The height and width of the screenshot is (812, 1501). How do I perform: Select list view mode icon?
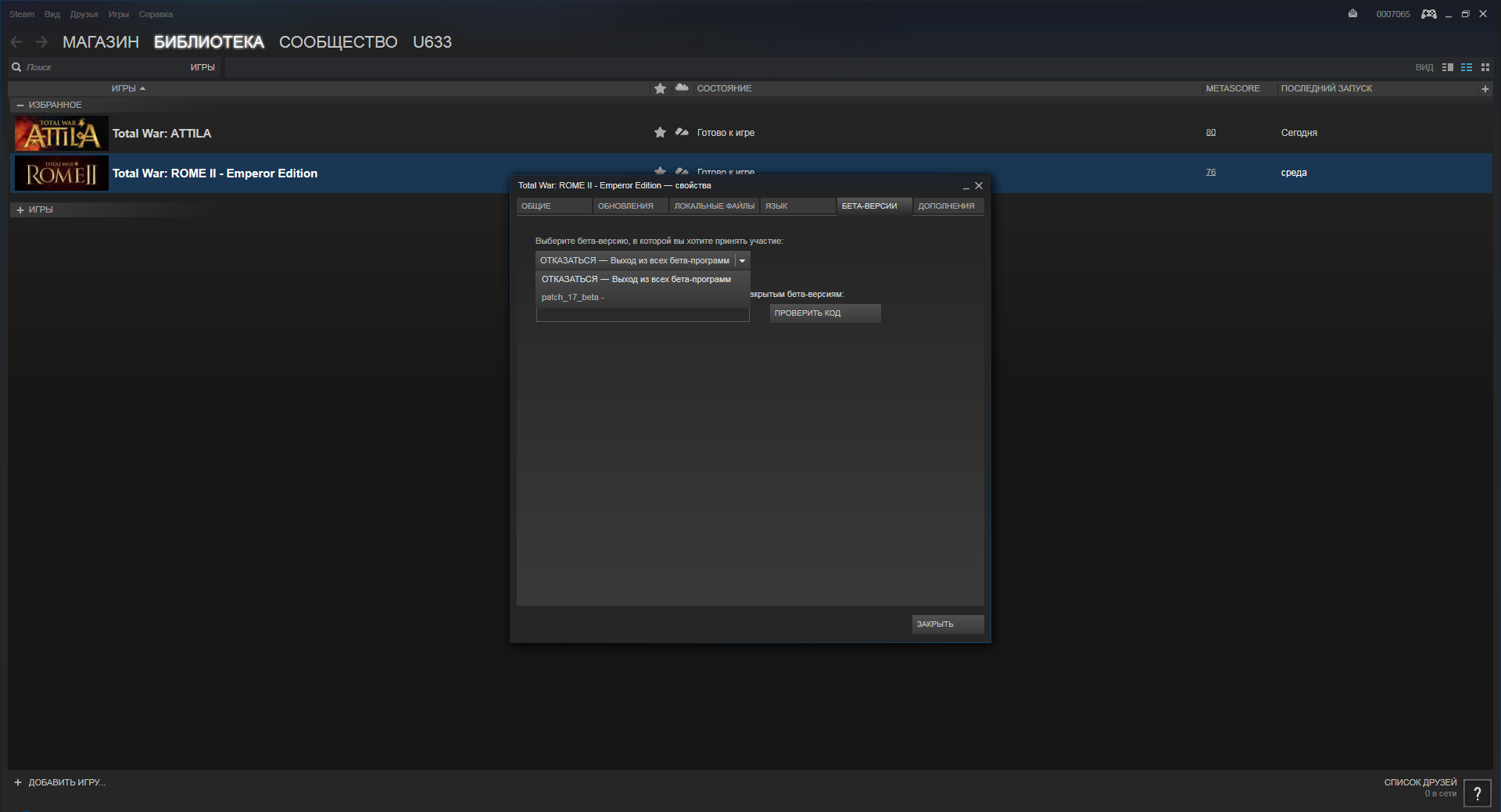click(1467, 67)
